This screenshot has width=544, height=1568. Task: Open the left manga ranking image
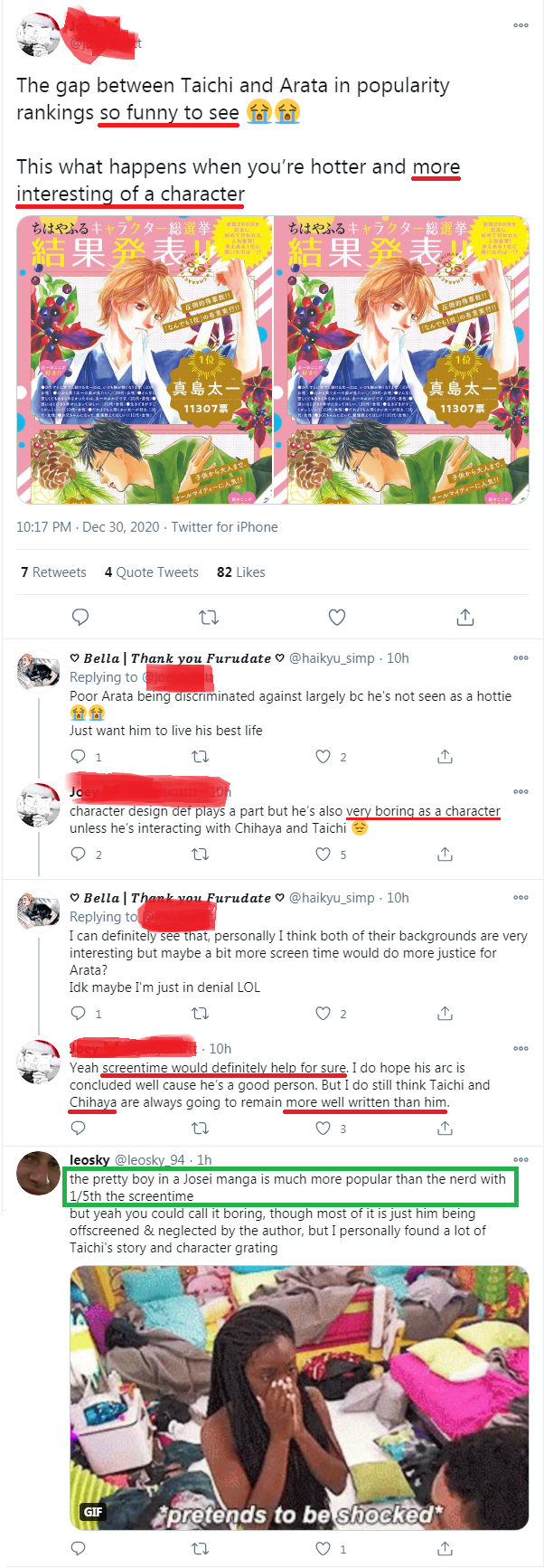coord(145,360)
